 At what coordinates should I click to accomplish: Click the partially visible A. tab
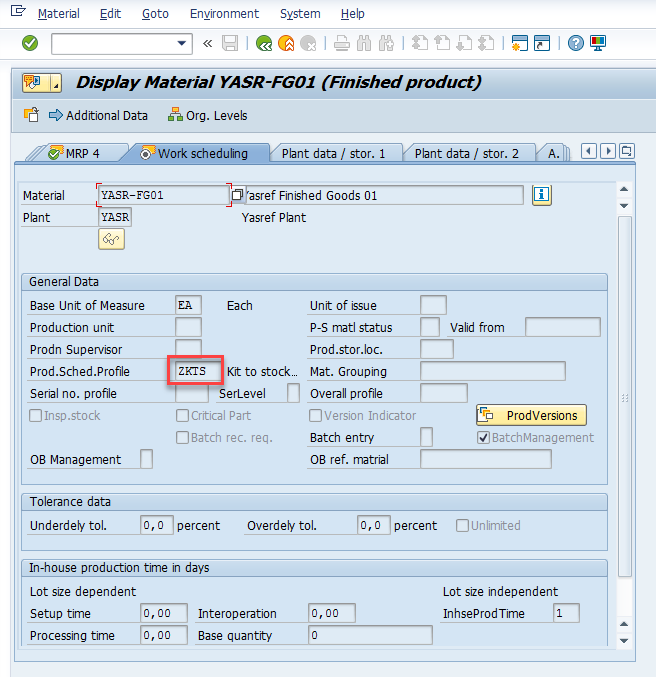pos(553,154)
